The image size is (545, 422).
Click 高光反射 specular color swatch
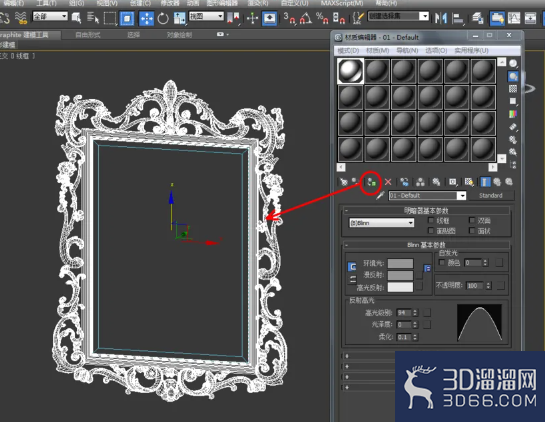(400, 287)
